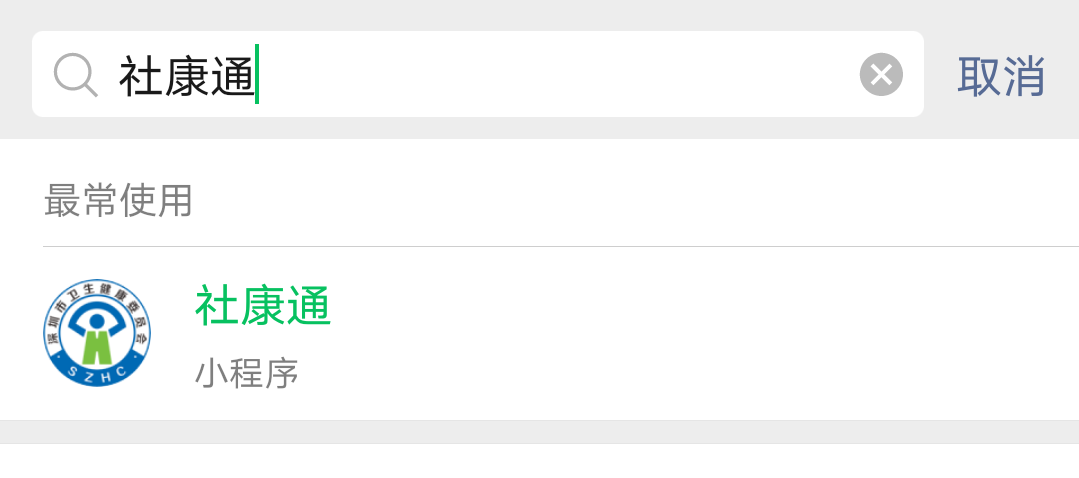Image resolution: width=1079 pixels, height=478 pixels.
Task: Place cursor at the green text caret
Action: point(257,75)
